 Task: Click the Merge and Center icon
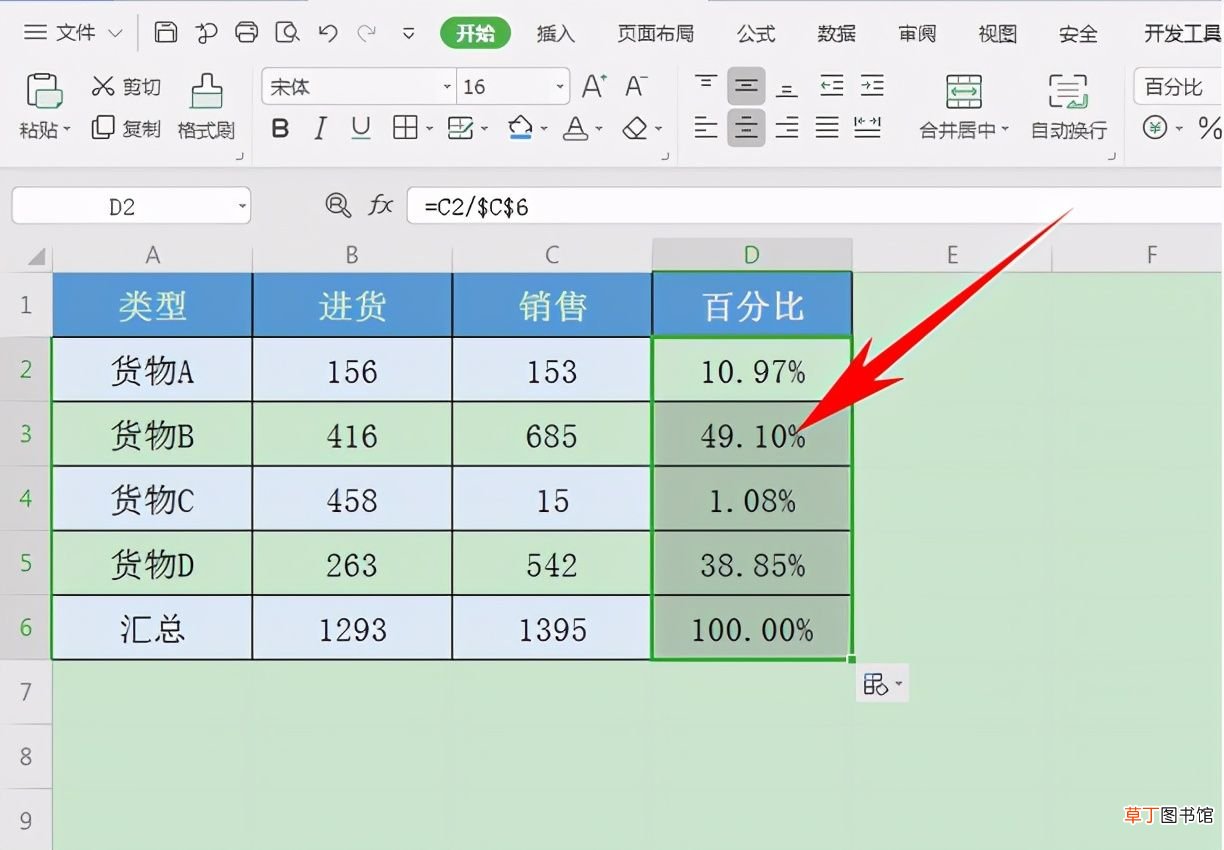tap(964, 91)
